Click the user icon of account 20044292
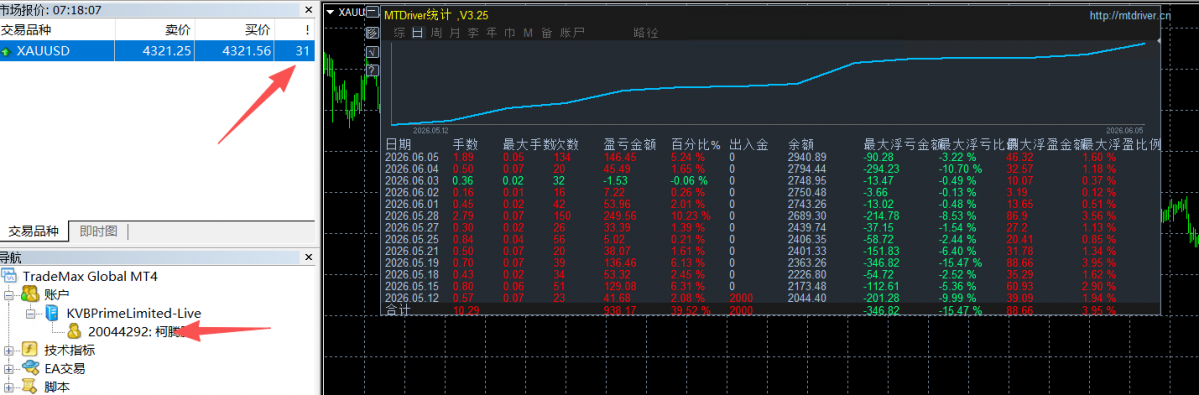1199x395 pixels. 75,332
